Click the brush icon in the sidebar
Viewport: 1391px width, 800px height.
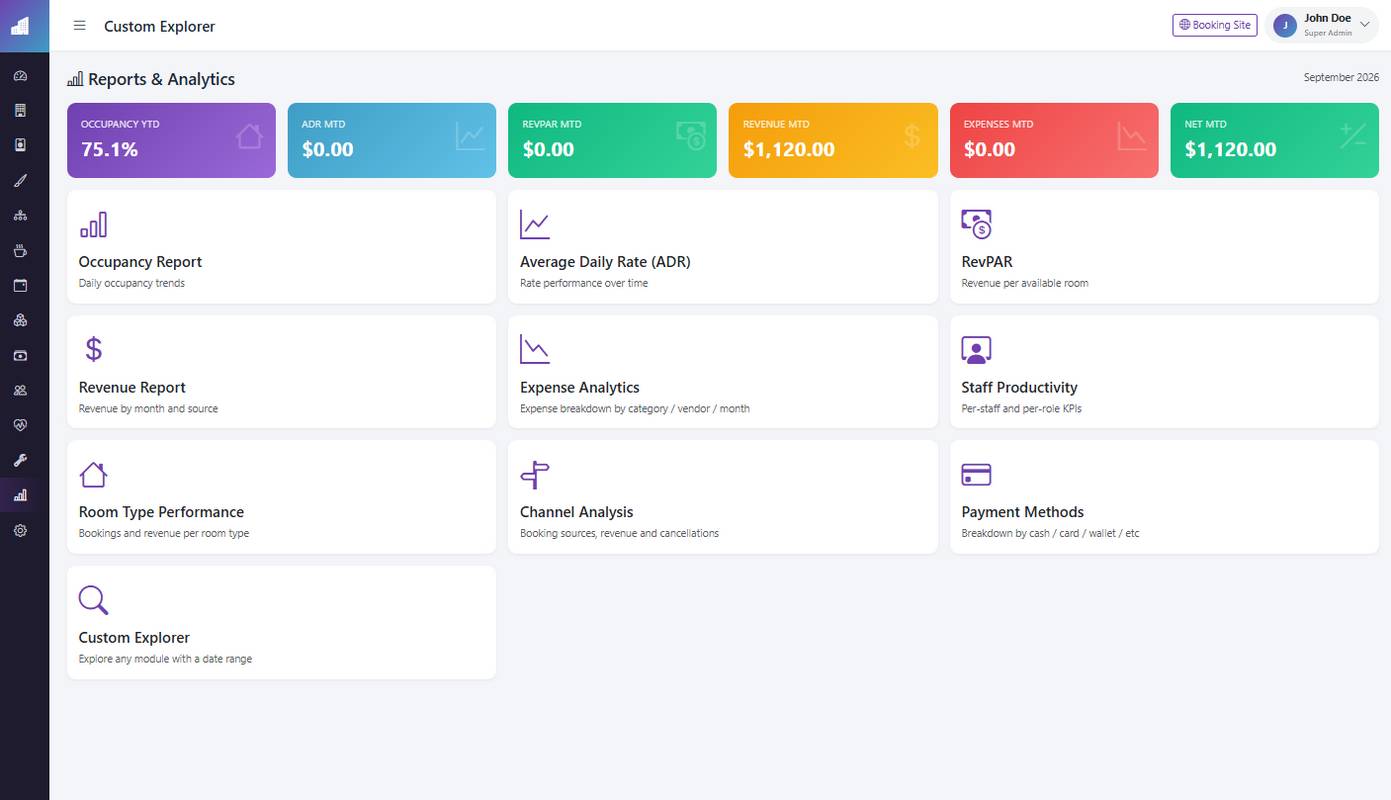click(x=20, y=181)
